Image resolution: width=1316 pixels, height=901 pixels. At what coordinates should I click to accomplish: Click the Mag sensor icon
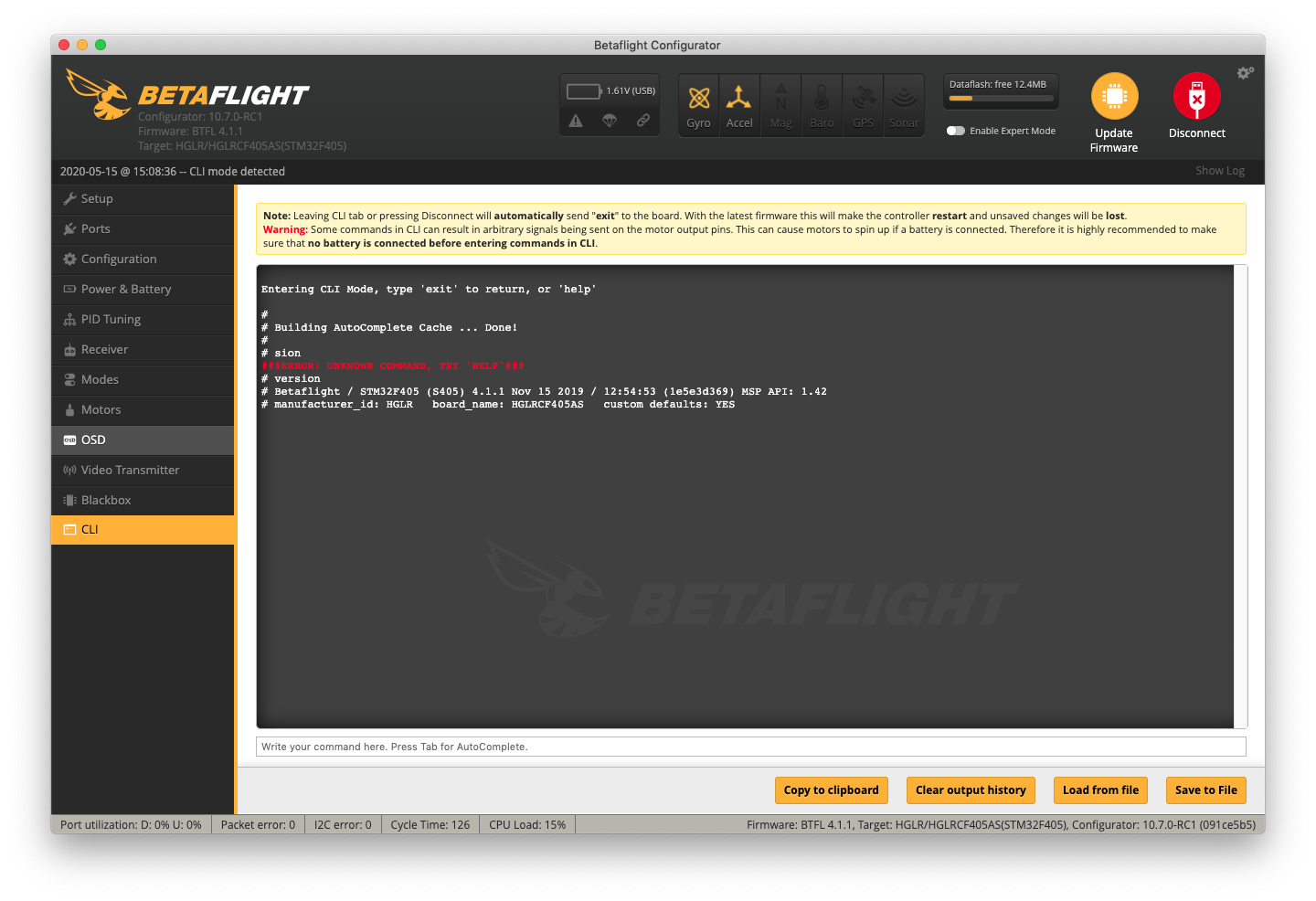[781, 106]
